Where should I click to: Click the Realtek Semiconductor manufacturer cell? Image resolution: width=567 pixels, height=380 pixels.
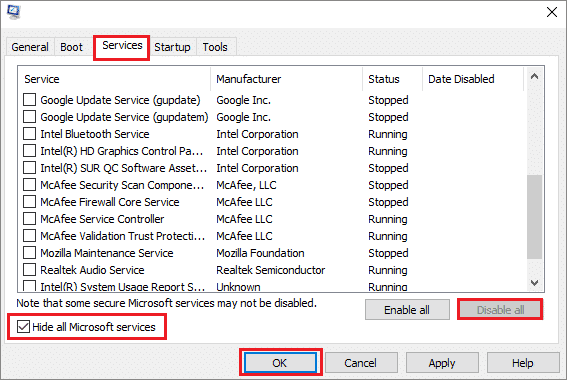[x=270, y=270]
